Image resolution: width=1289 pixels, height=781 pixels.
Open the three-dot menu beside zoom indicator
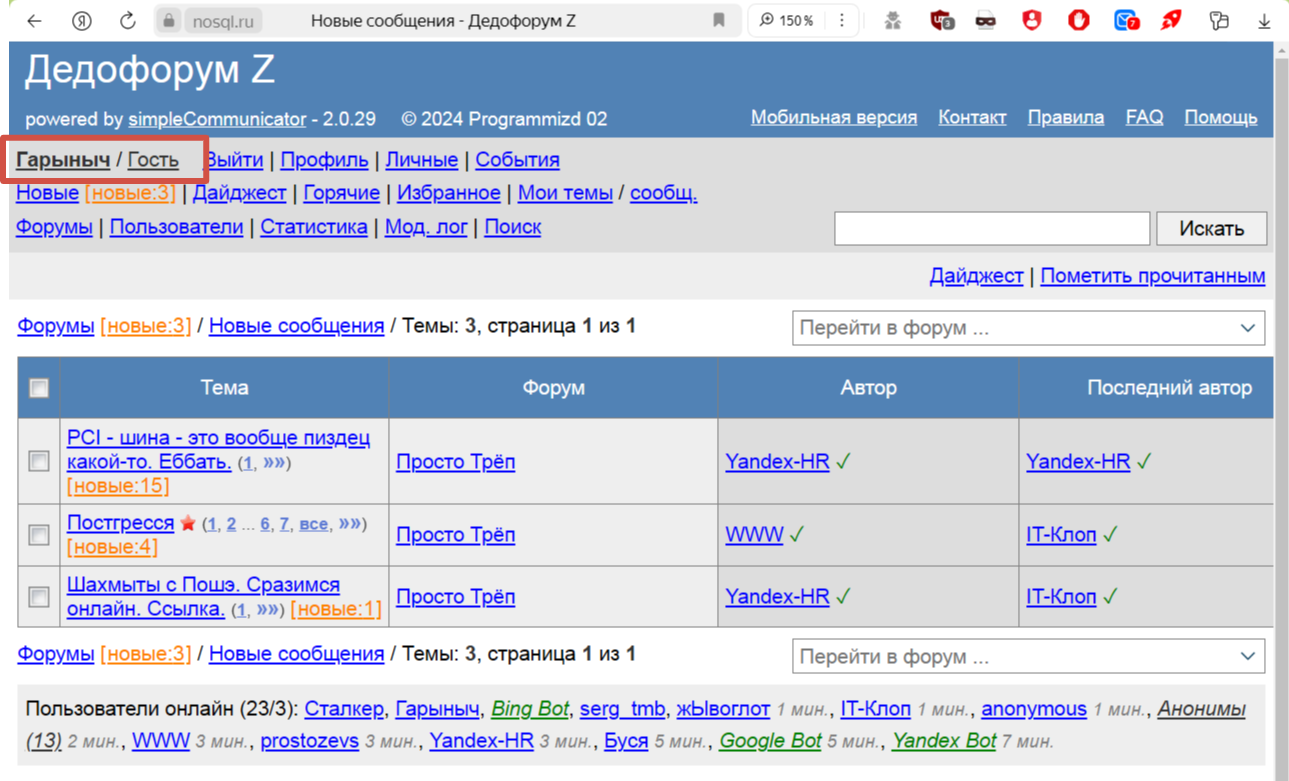pyautogui.click(x=842, y=21)
